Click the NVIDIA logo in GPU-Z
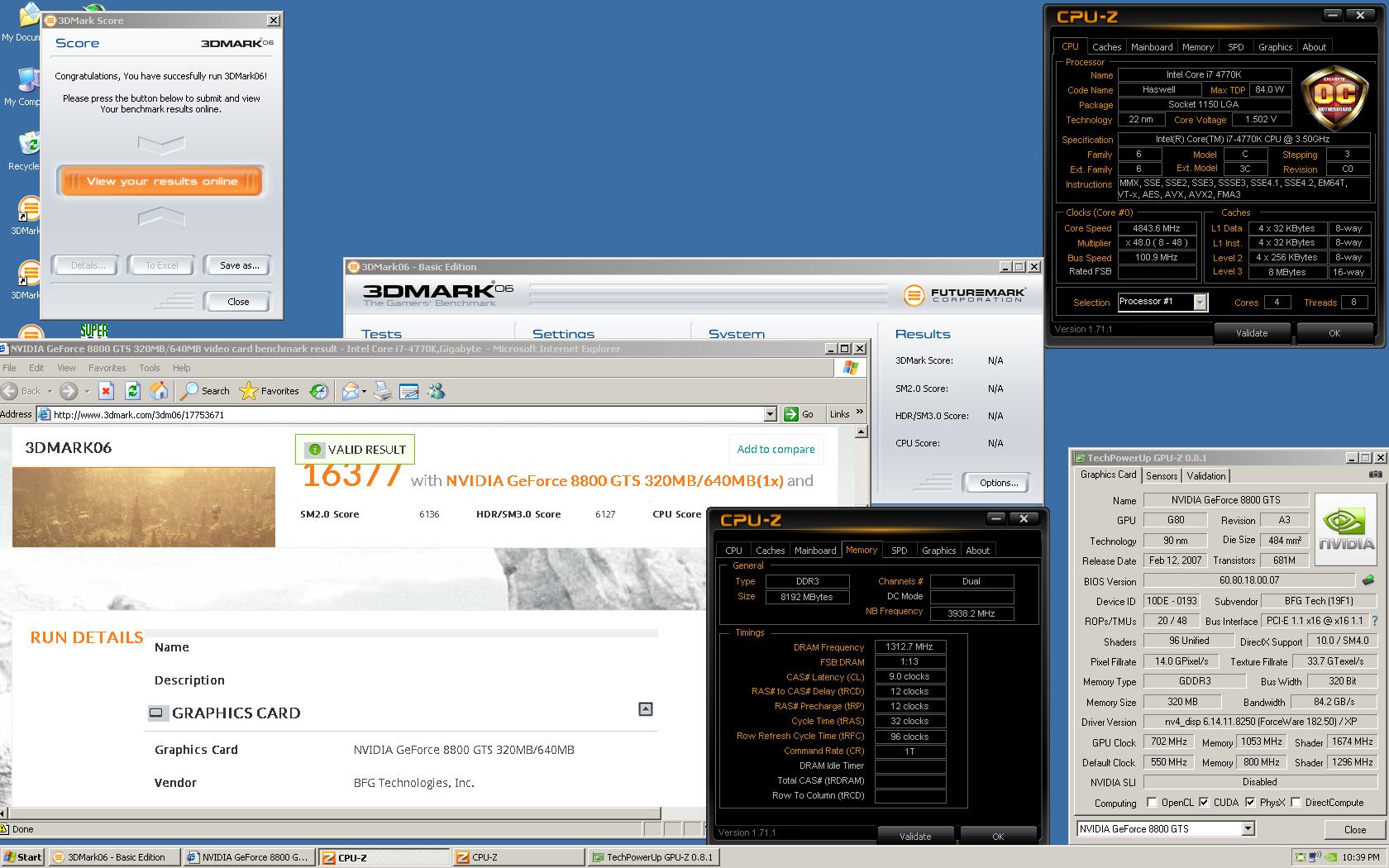This screenshot has height=868, width=1389. click(1347, 527)
